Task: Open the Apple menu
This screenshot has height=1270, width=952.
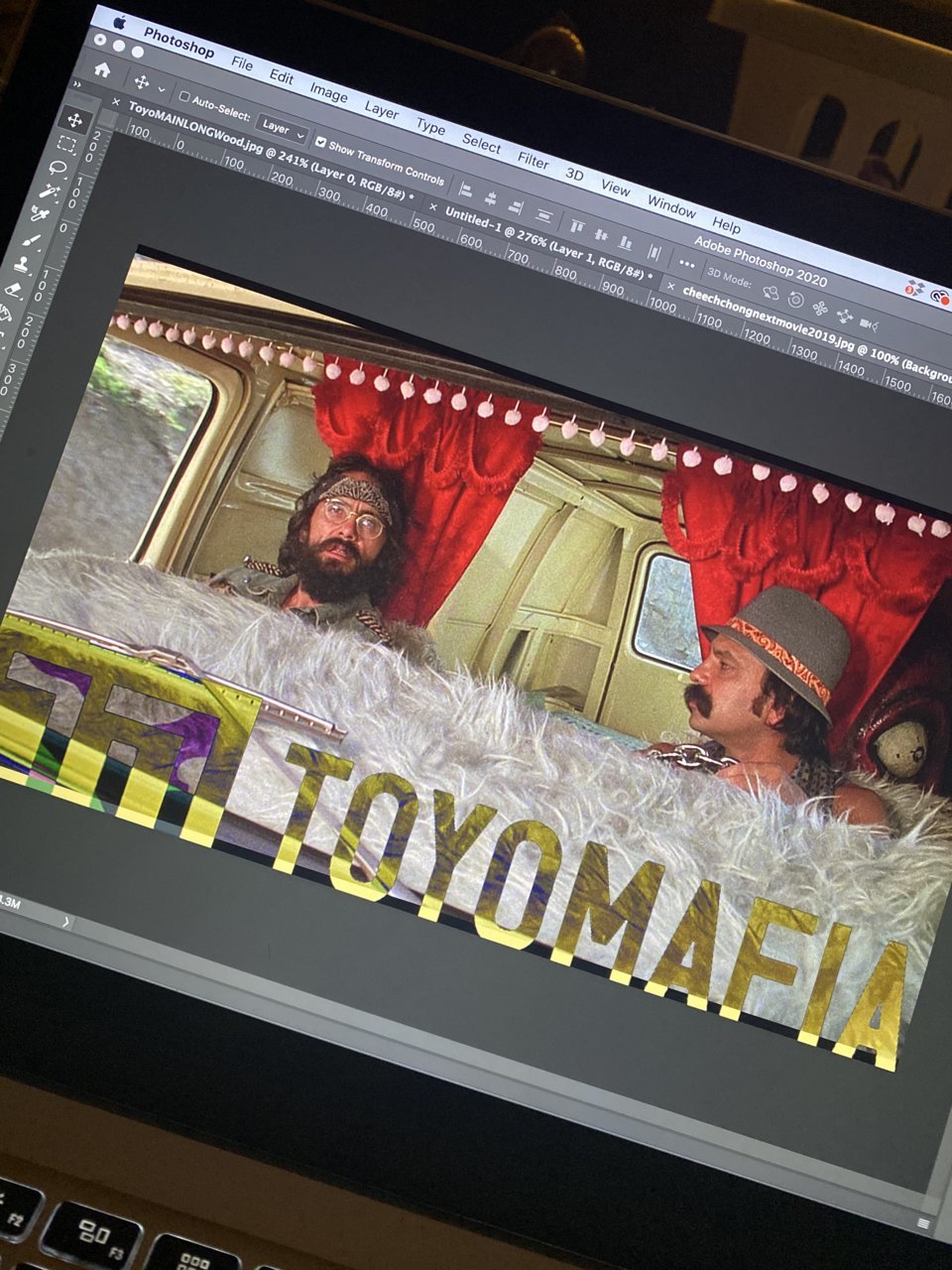Action: coord(119,22)
